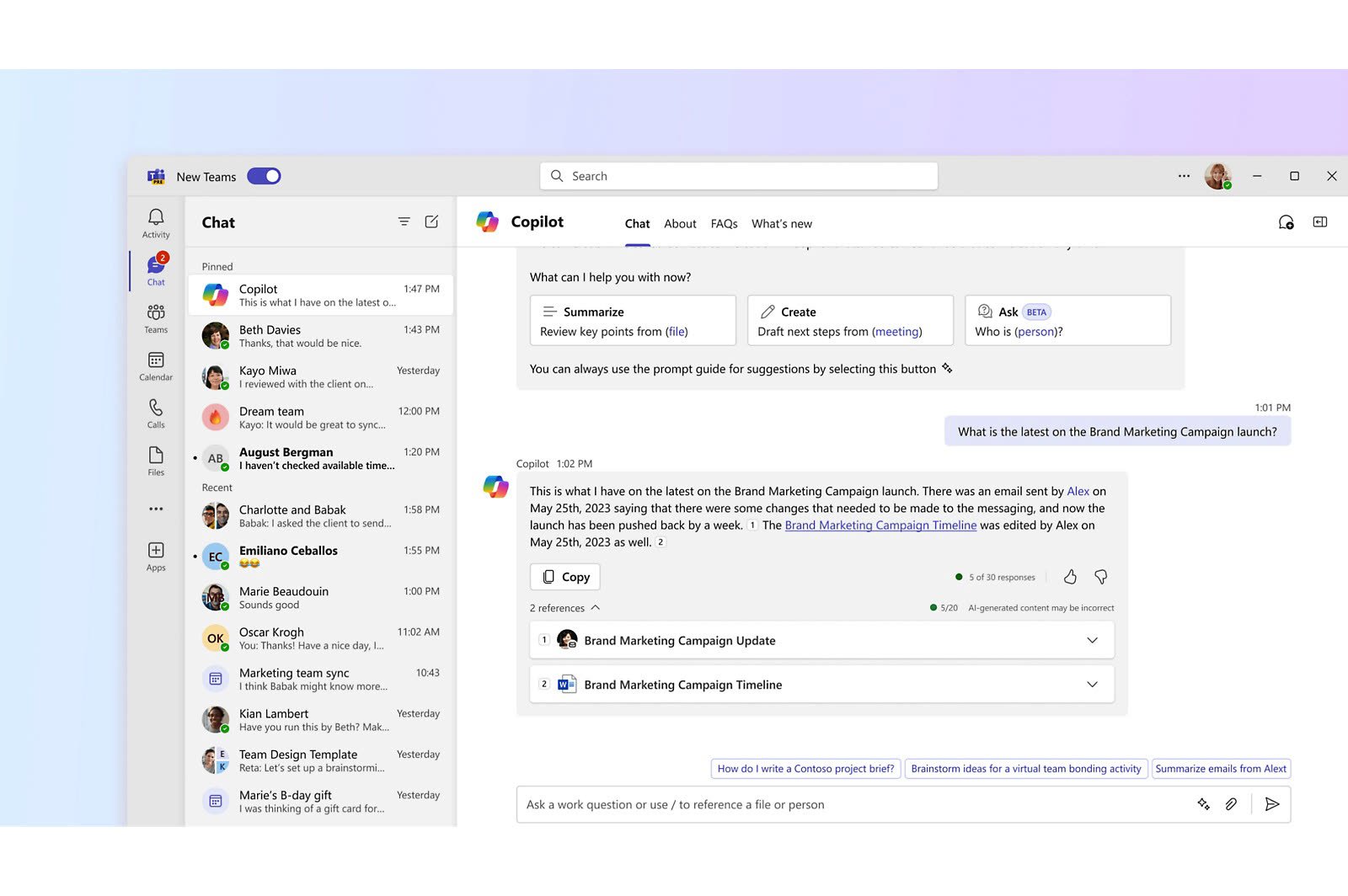Click the new chat compose icon
Viewport: 1348px width, 896px height.
[431, 221]
